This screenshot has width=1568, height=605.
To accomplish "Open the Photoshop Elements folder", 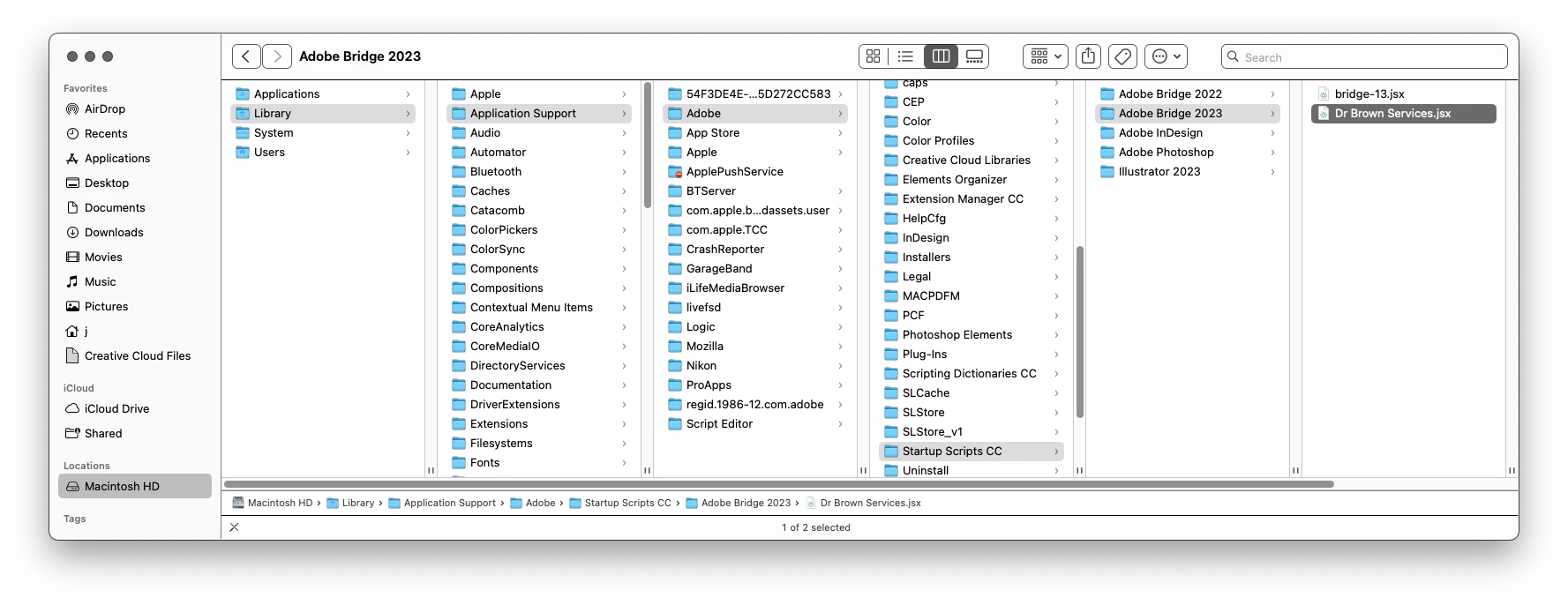I will tap(972, 335).
